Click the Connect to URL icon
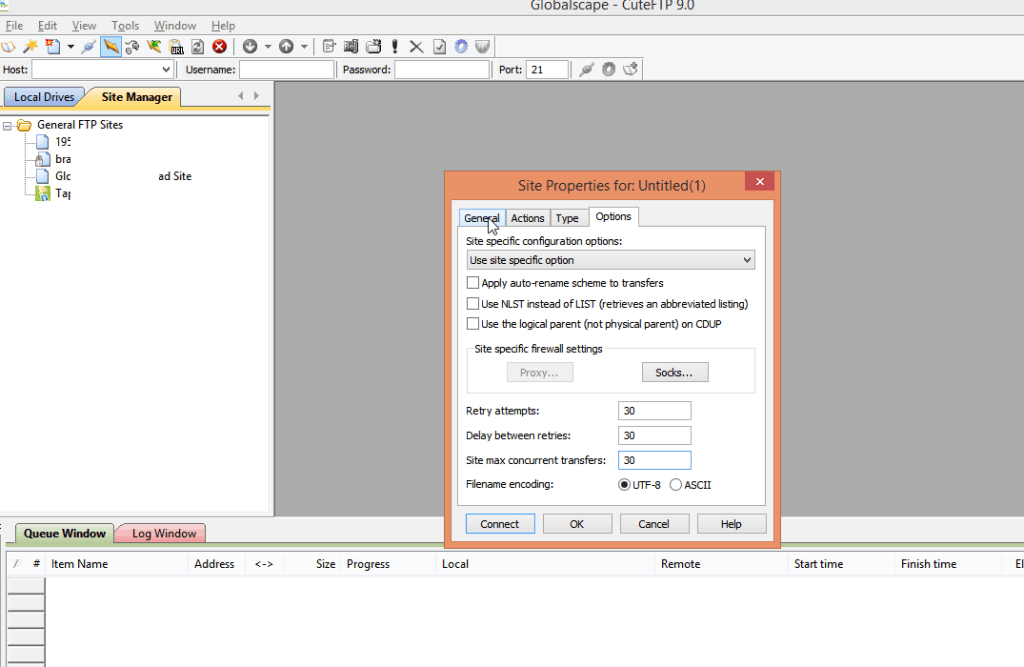 tap(176, 46)
